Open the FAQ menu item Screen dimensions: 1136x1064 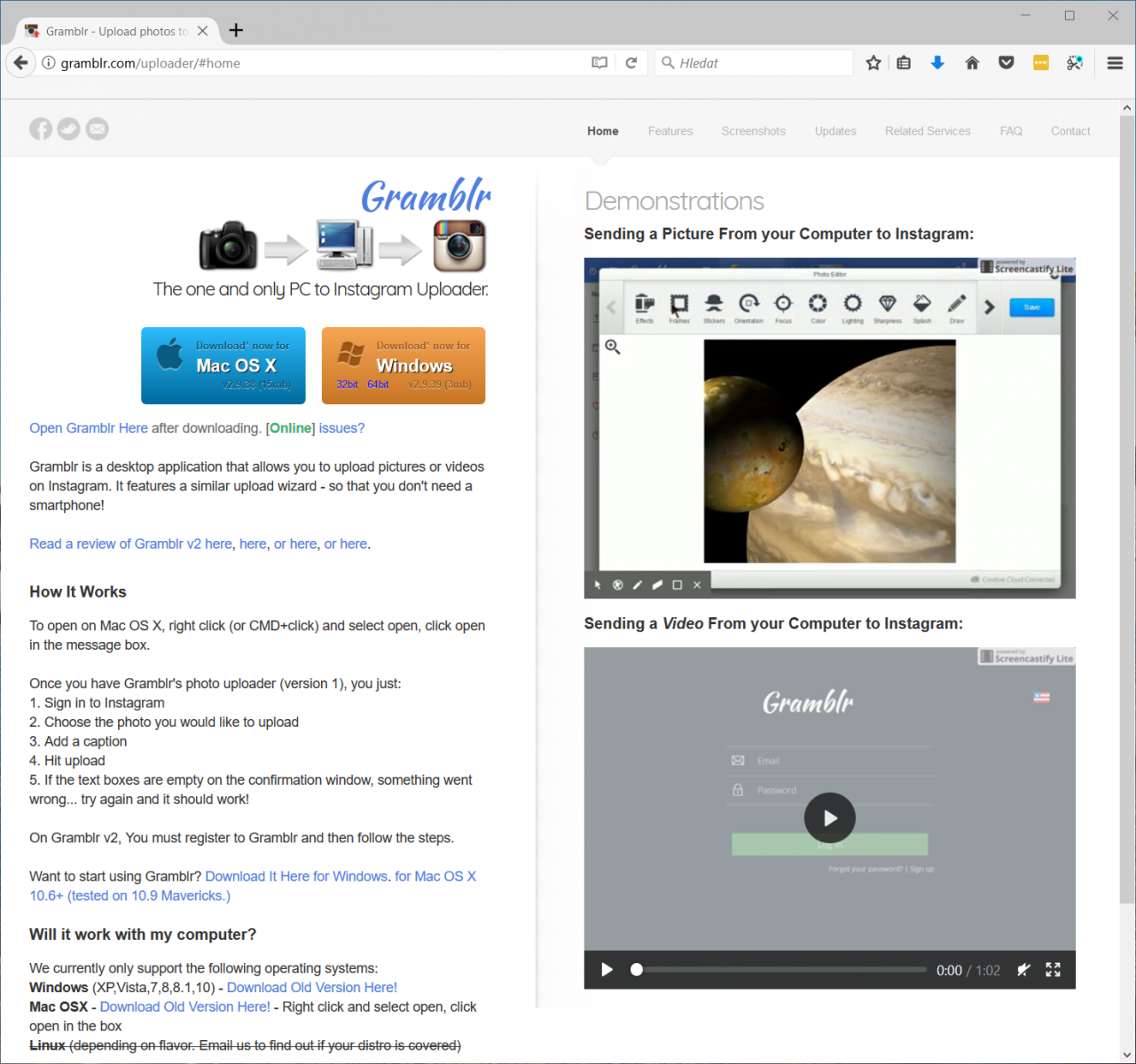pyautogui.click(x=1011, y=131)
